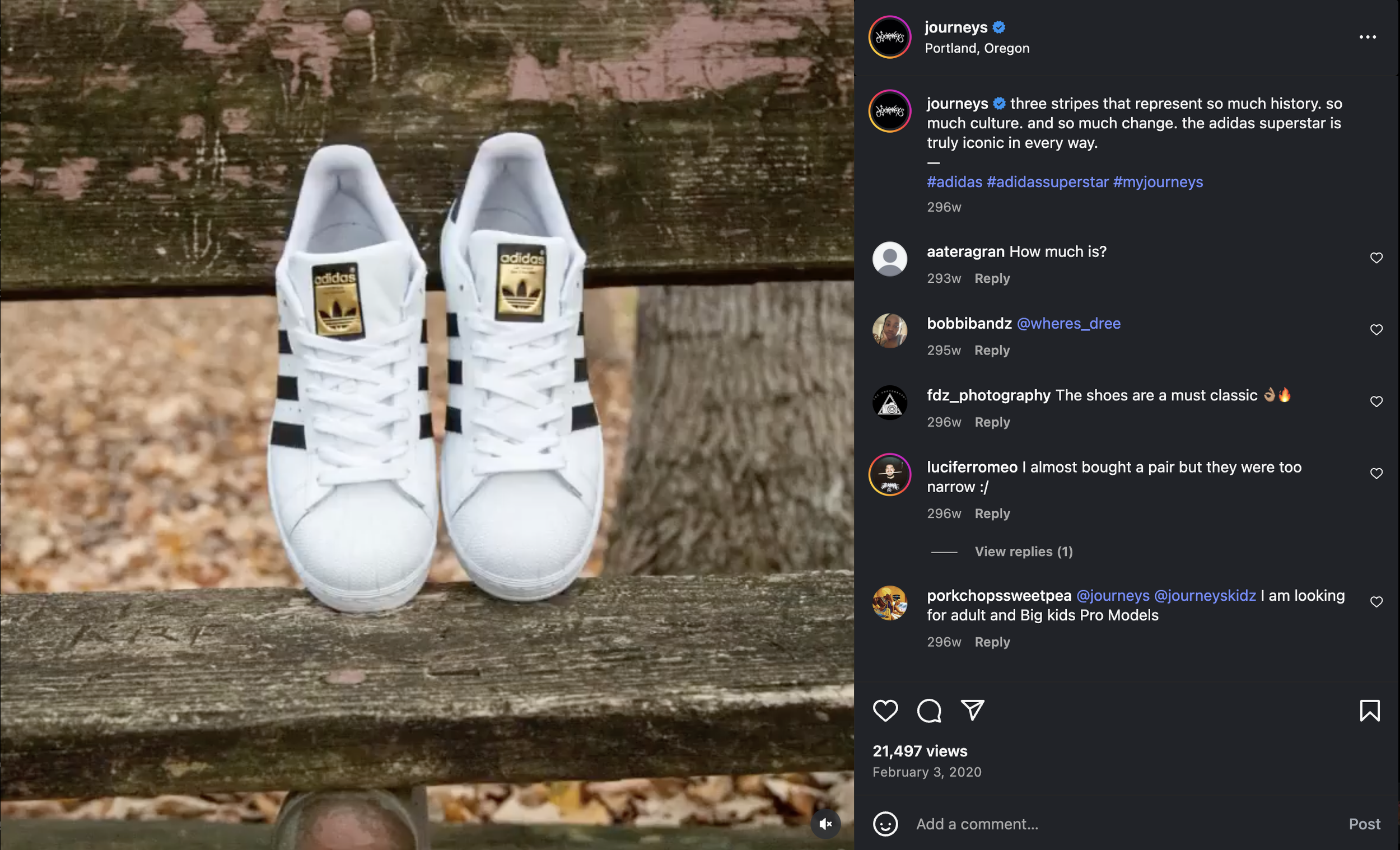Share post via paper plane icon
The height and width of the screenshot is (850, 1400).
click(972, 709)
